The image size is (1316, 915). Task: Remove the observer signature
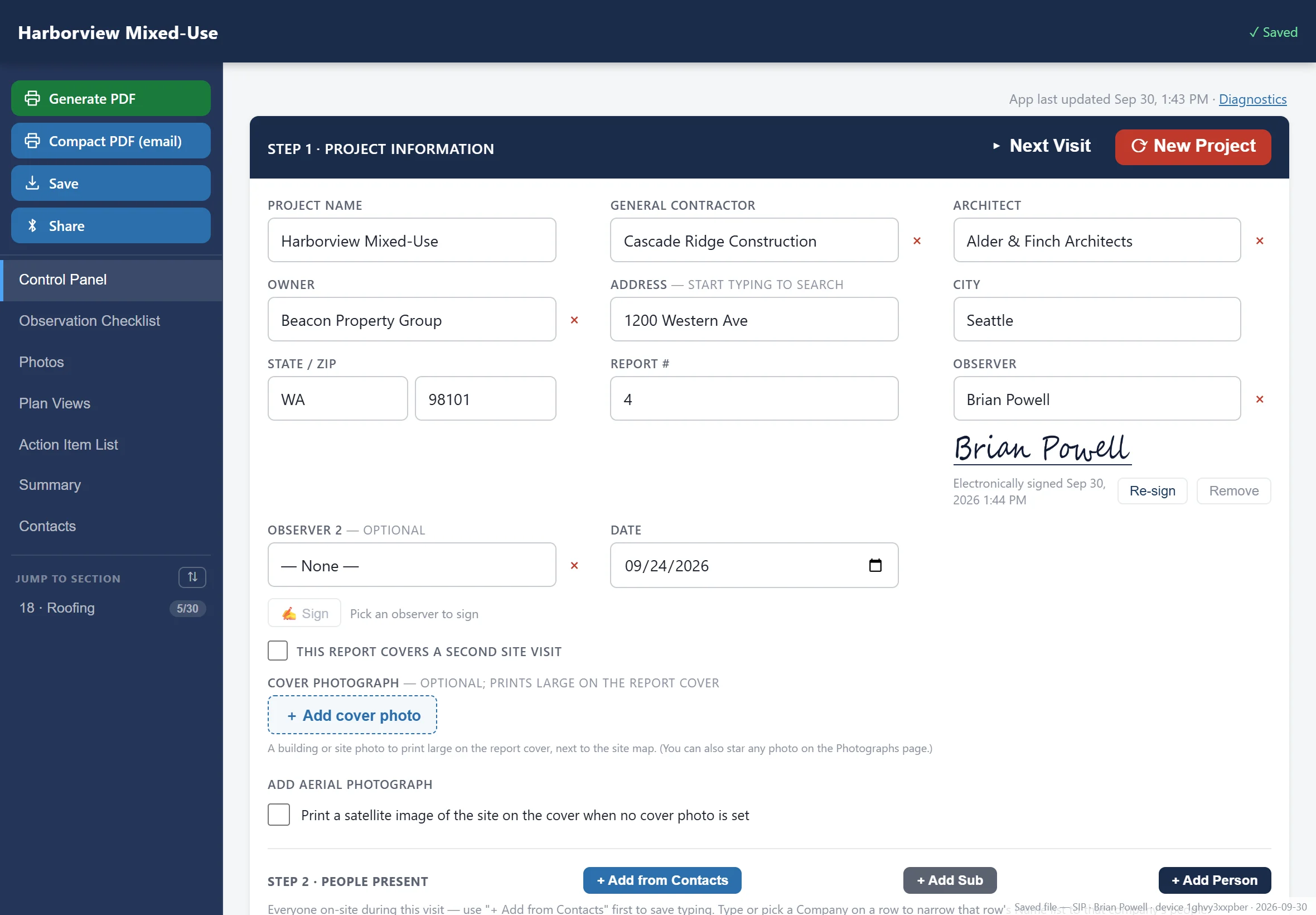(1233, 492)
